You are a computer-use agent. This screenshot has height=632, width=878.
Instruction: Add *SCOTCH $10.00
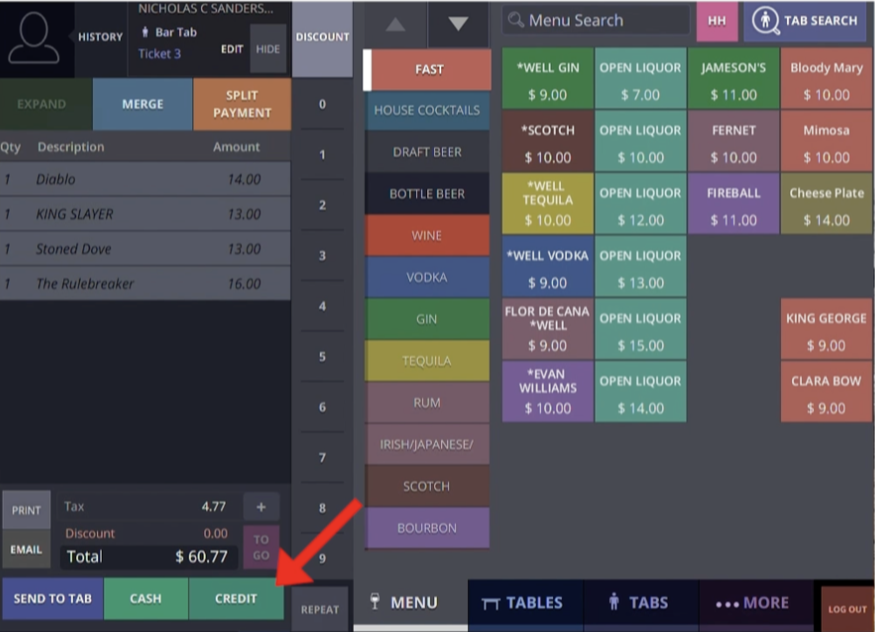pyautogui.click(x=548, y=141)
